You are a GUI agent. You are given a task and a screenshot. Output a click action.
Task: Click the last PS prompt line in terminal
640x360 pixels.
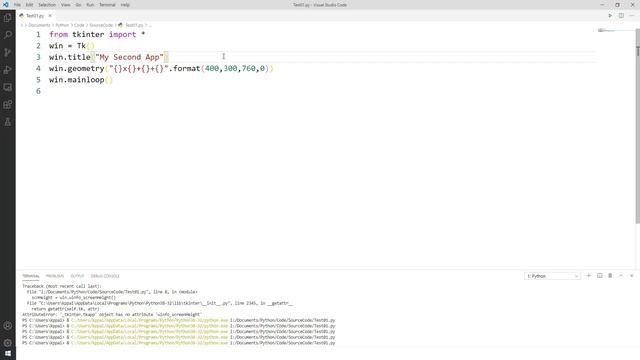tap(178, 343)
